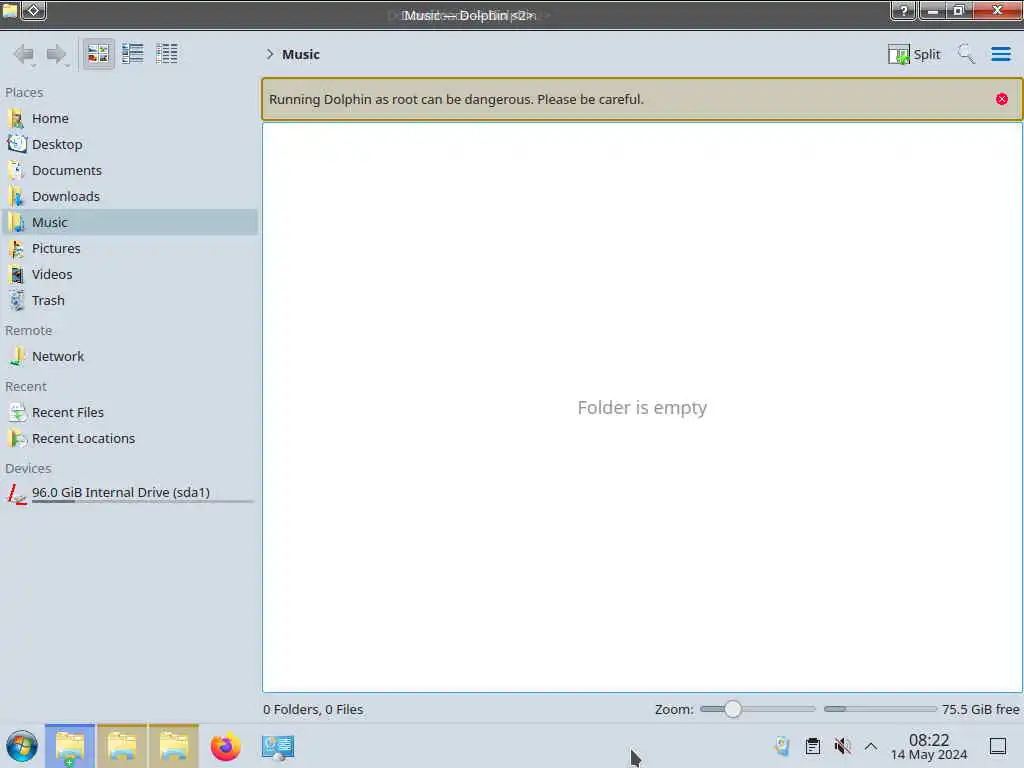Select the second Dolphin taskbar entry
The height and width of the screenshot is (768, 1024).
pos(122,746)
